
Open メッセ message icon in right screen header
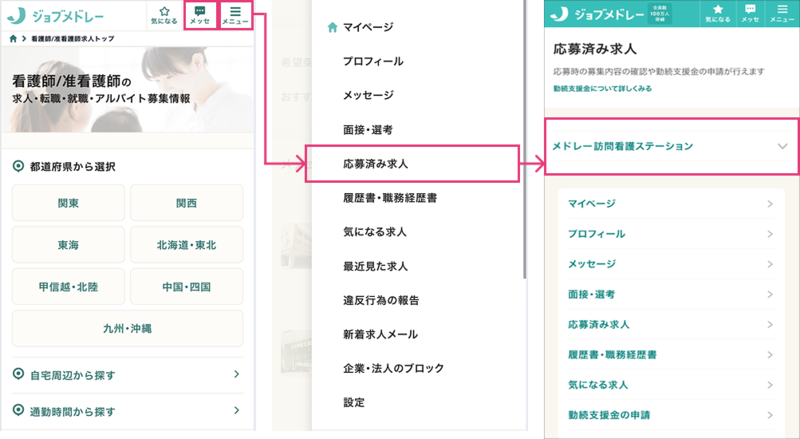click(x=750, y=14)
